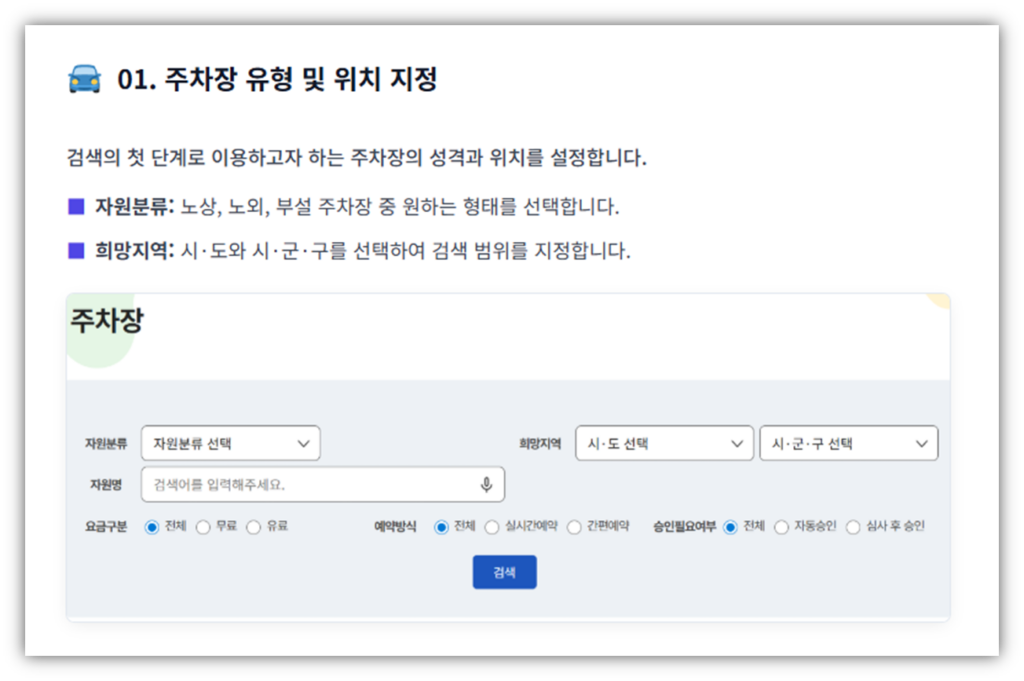The height and width of the screenshot is (681, 1024).
Task: Choose the 무료 fee option
Action: 203,527
